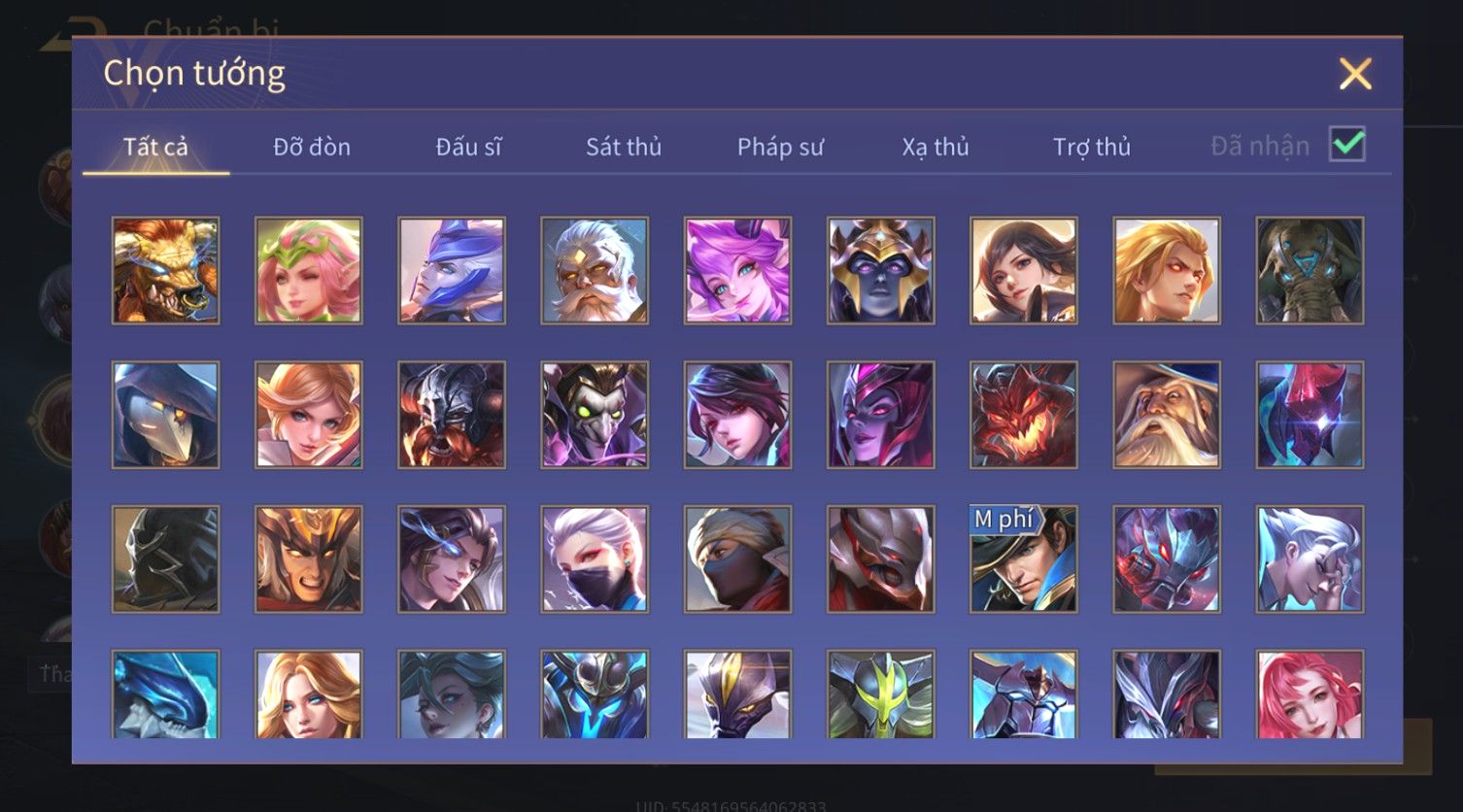View the 'Đấu sĩ' fighters tab
This screenshot has height=812, width=1463.
pos(468,147)
